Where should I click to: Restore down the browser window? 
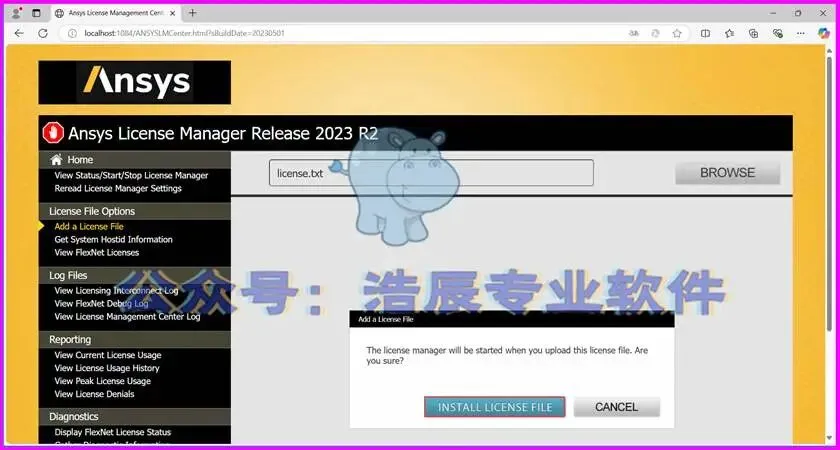tap(798, 13)
